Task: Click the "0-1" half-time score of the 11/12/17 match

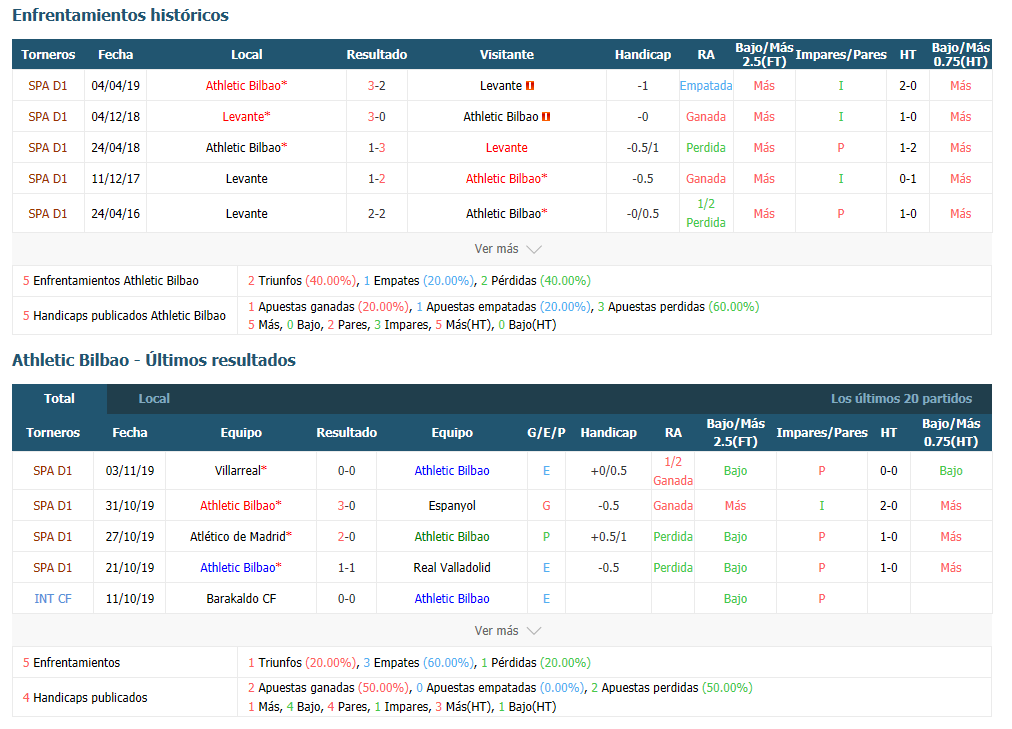Action: [908, 179]
